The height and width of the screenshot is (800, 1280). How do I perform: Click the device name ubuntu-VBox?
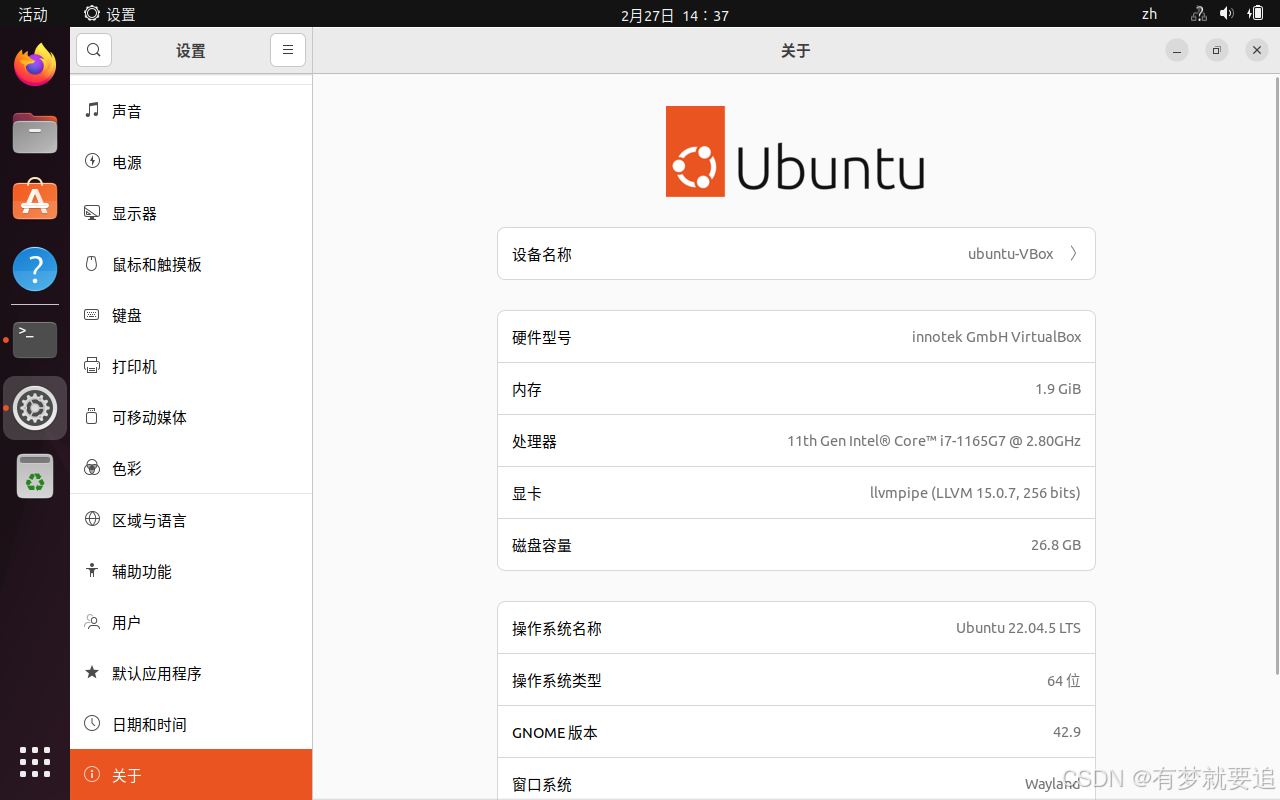(1010, 254)
